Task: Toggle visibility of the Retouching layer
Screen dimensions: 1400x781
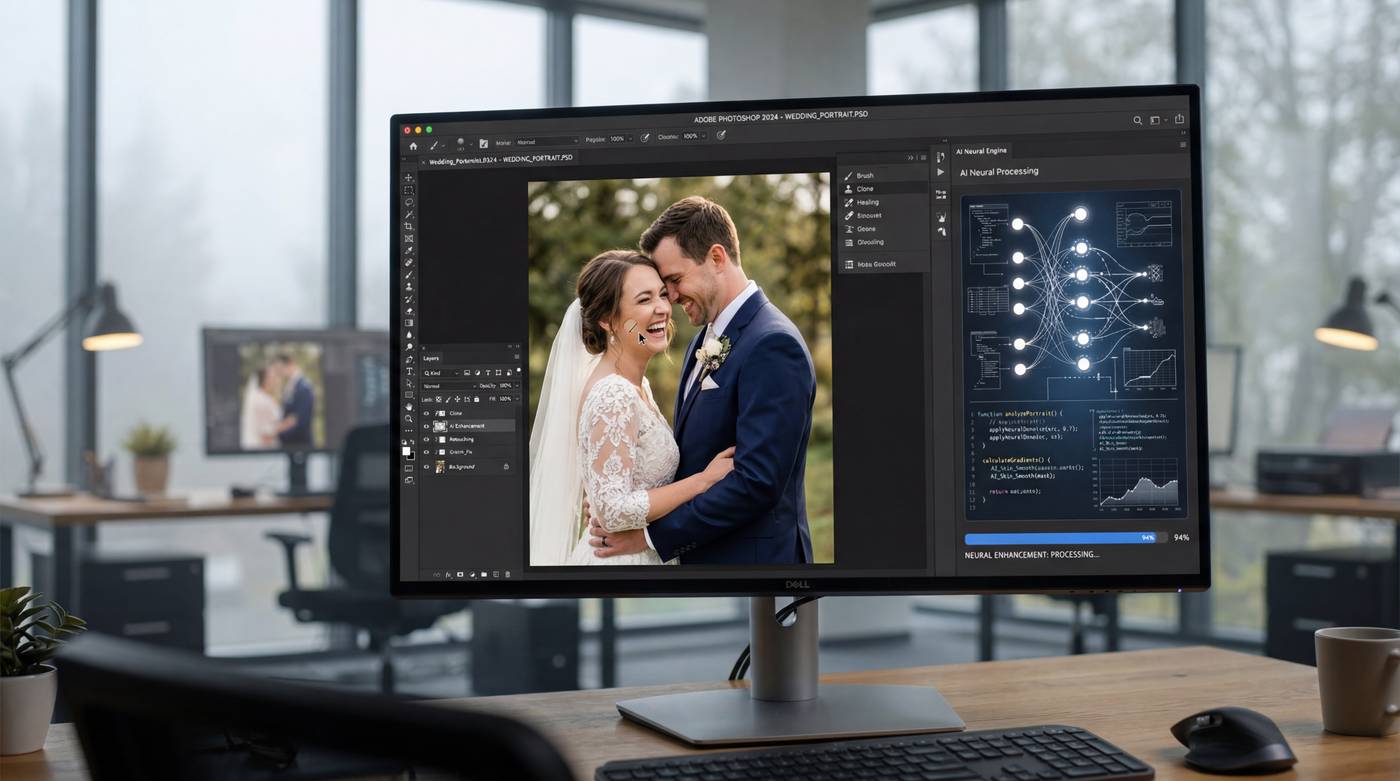Action: tap(426, 439)
